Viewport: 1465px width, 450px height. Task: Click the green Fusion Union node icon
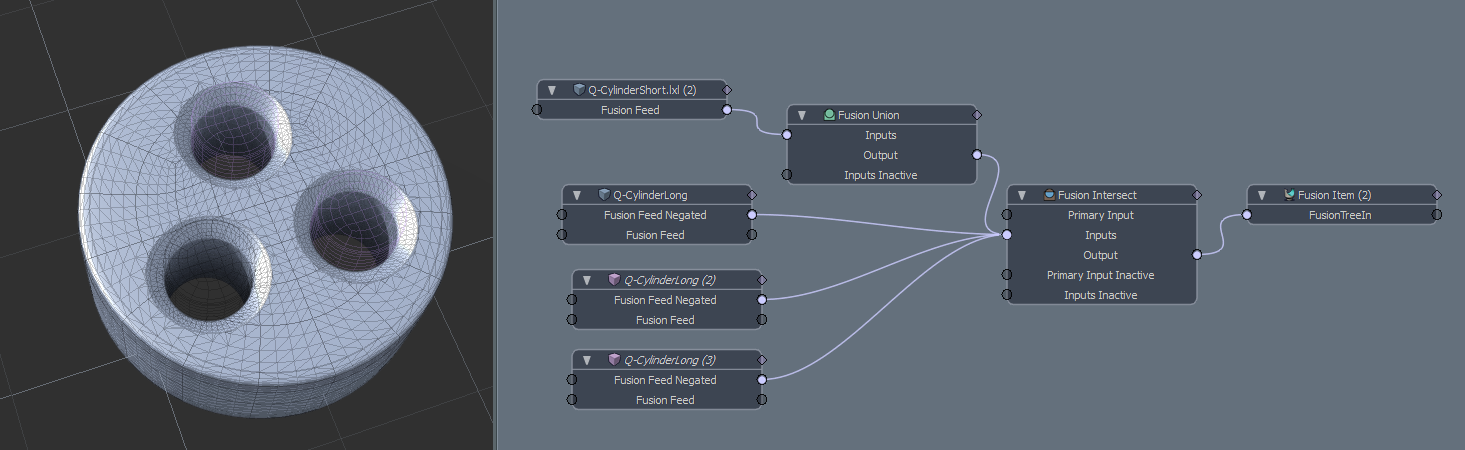(x=829, y=115)
